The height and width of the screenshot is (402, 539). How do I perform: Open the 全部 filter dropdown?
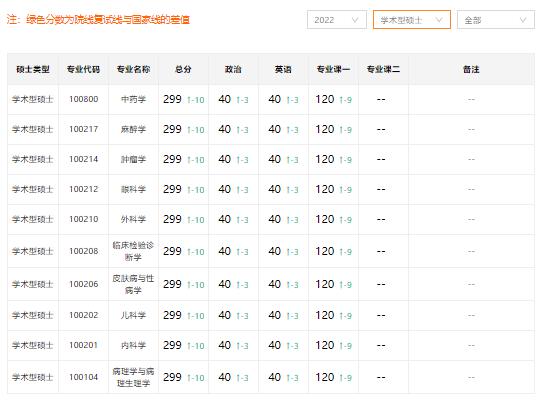pyautogui.click(x=495, y=20)
